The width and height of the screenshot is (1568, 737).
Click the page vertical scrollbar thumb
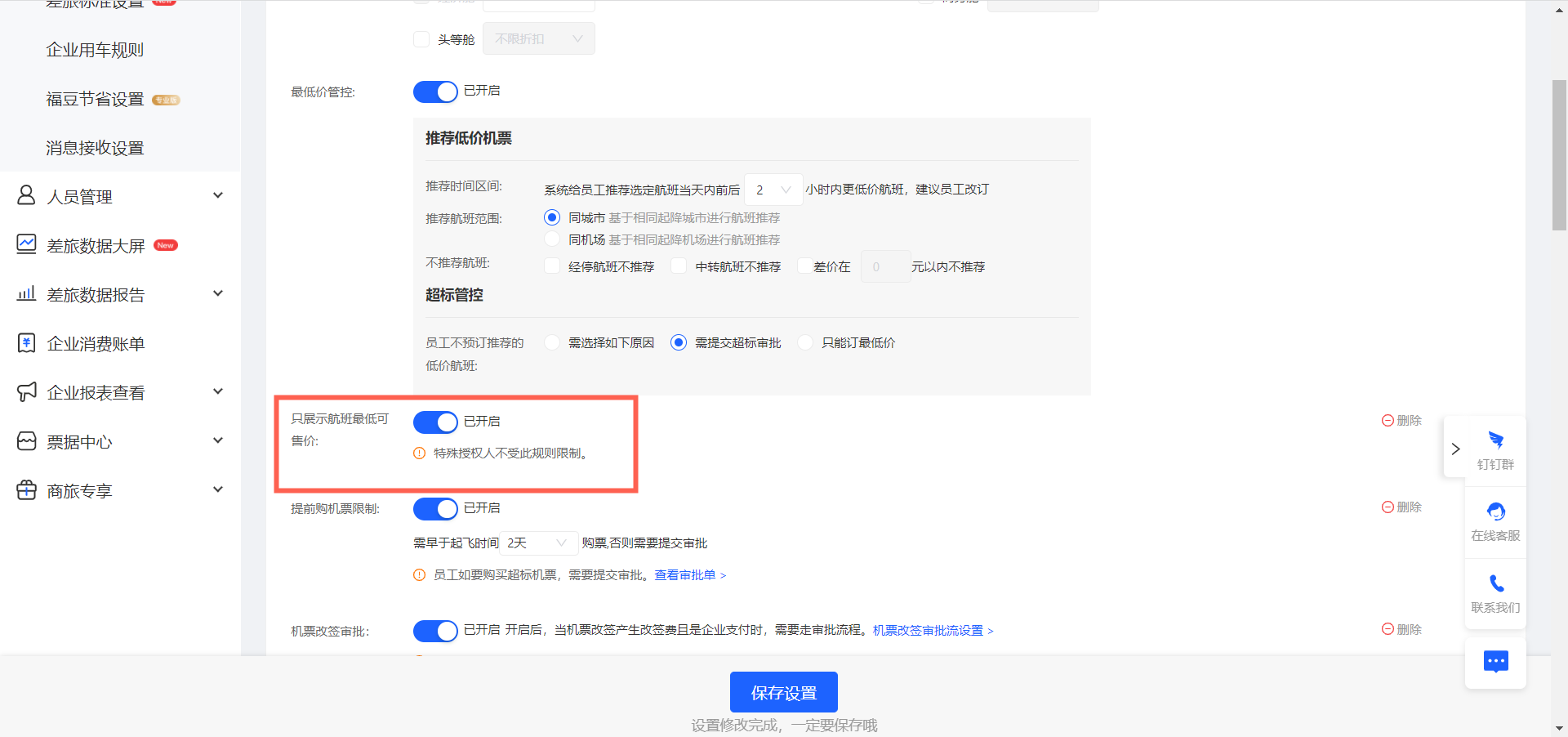click(1559, 155)
